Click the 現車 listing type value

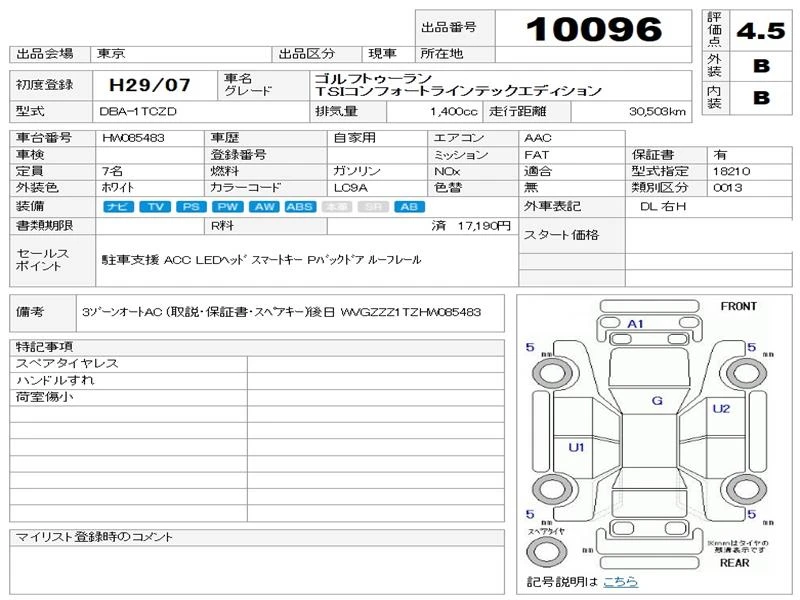click(x=383, y=54)
